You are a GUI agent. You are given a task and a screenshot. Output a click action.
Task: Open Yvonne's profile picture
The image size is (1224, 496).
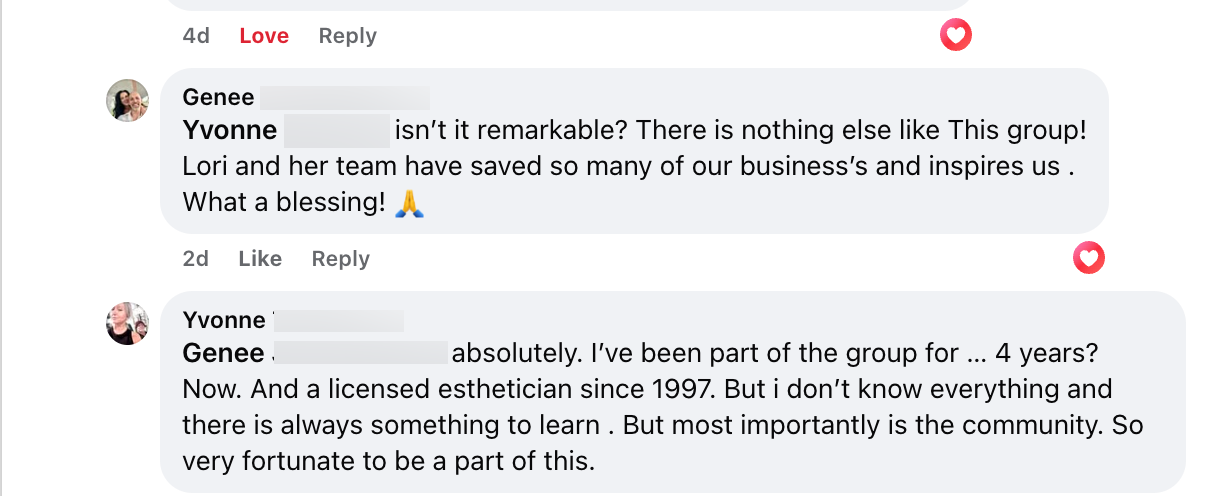tap(128, 323)
